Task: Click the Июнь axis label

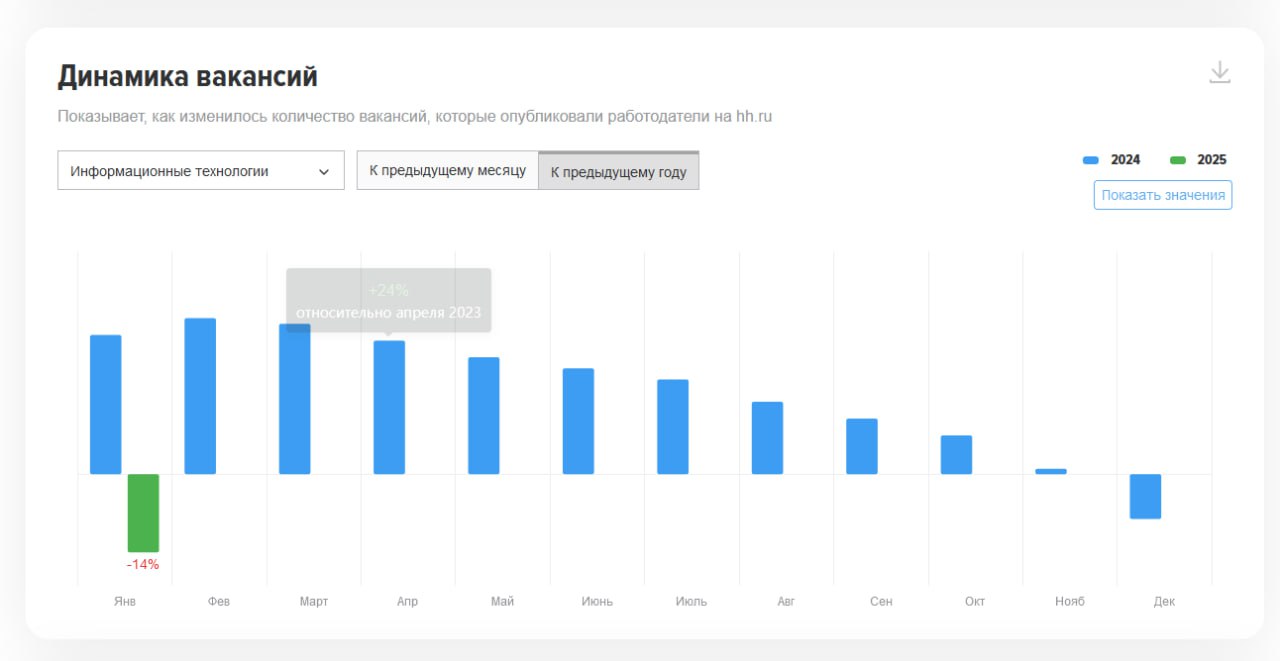Action: coord(597,602)
